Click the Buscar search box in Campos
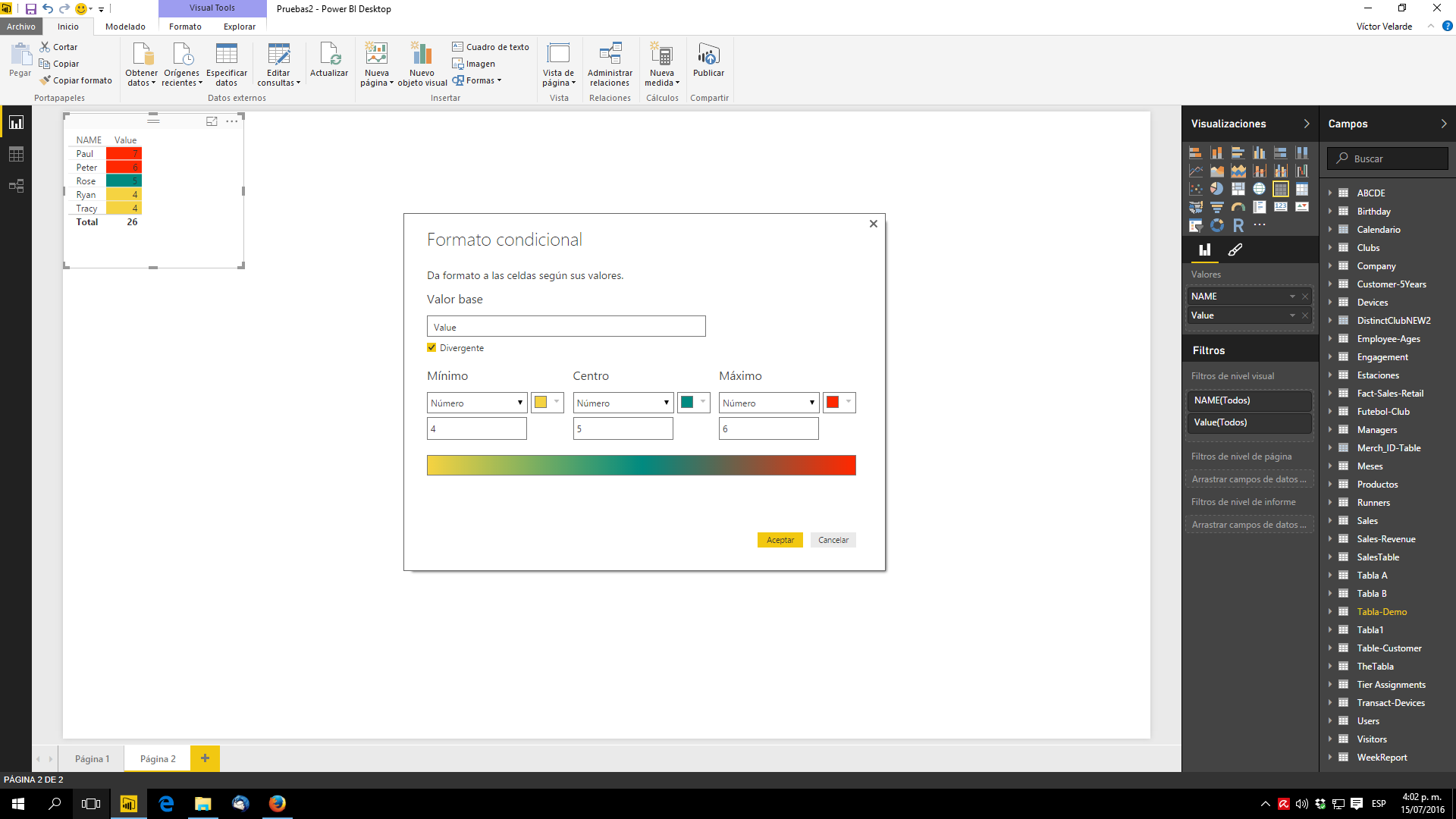Image resolution: width=1456 pixels, height=819 pixels. point(1388,158)
